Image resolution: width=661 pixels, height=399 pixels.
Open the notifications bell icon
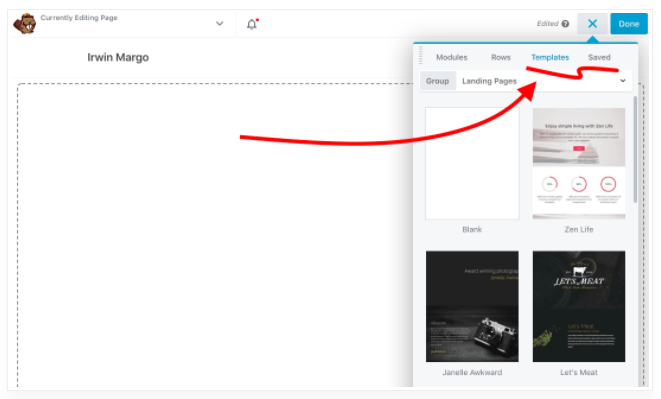tap(252, 24)
